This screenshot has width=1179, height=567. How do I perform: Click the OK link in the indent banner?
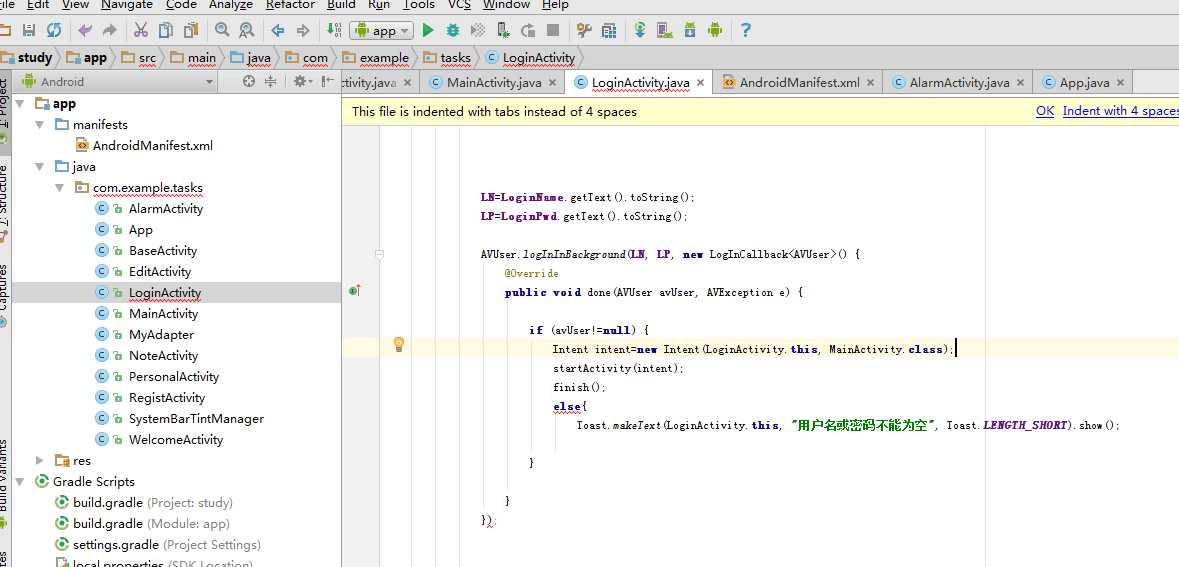[x=1044, y=111]
